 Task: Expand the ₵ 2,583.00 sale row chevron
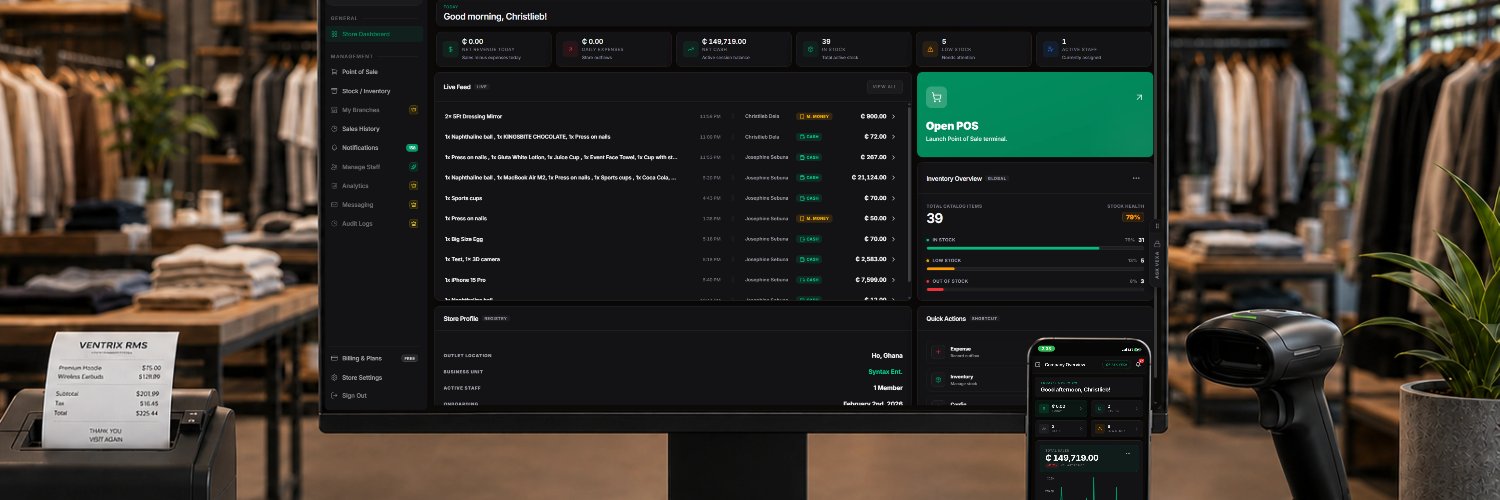pos(893,259)
